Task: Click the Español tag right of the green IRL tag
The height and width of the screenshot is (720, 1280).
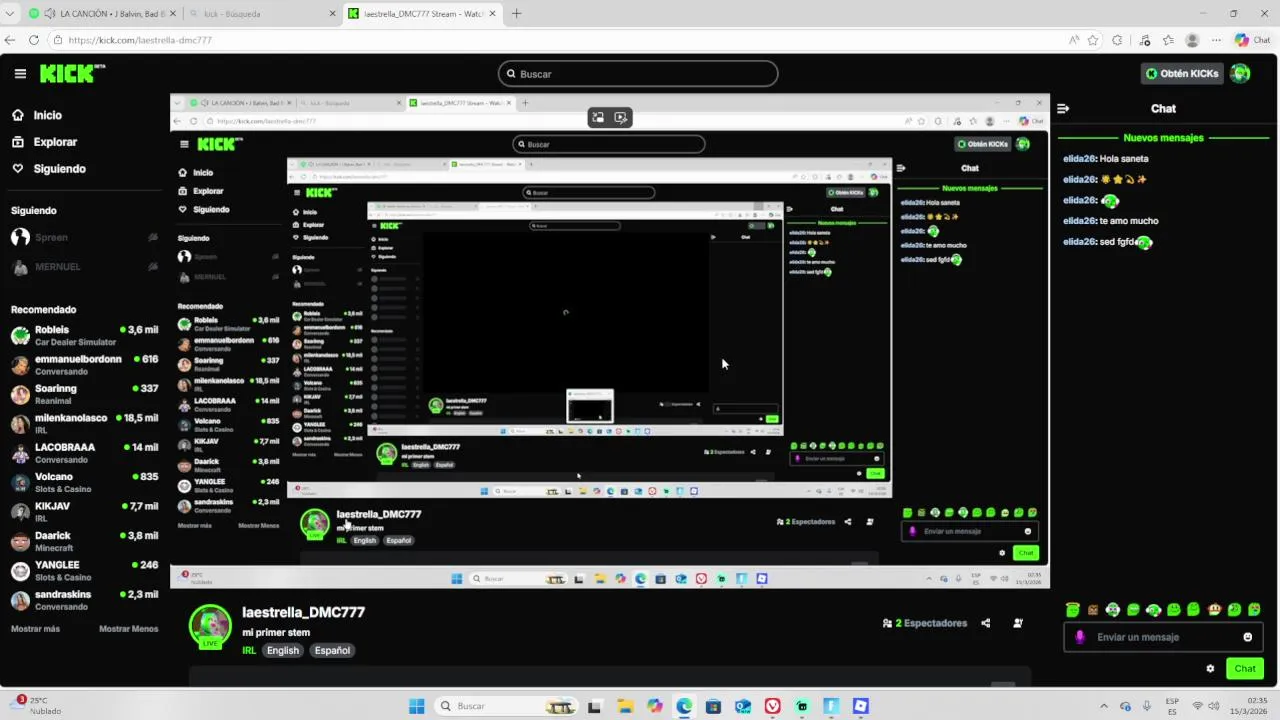Action: pyautogui.click(x=332, y=650)
